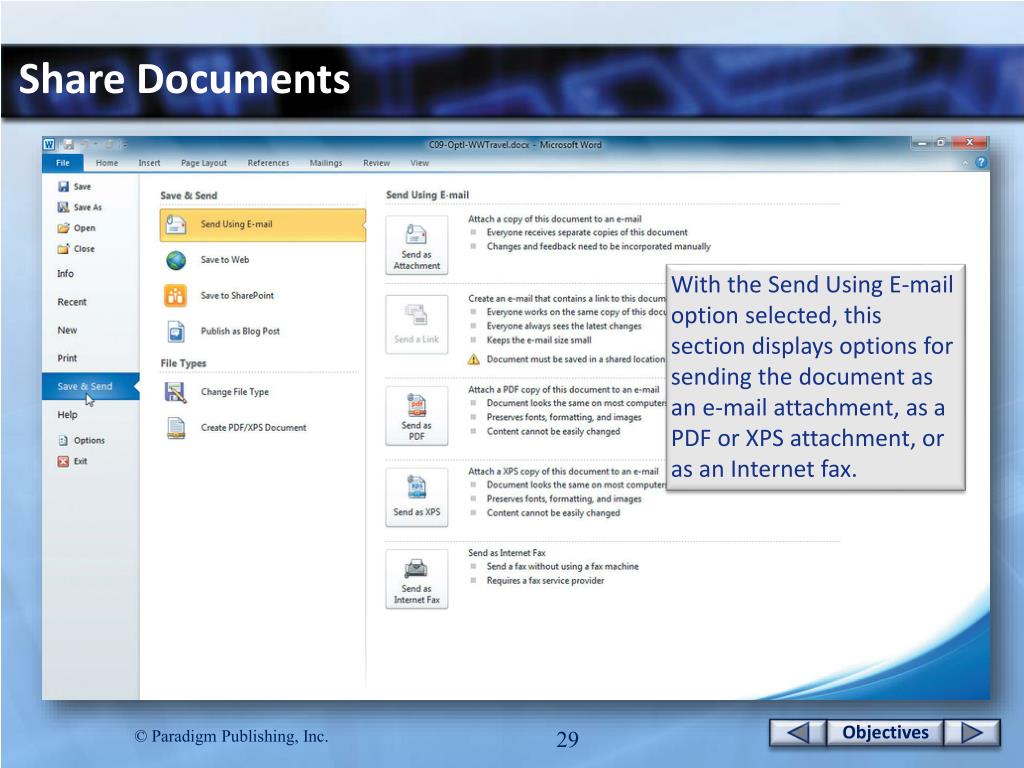Choose the Save to Web option
The image size is (1024, 768).
point(263,260)
